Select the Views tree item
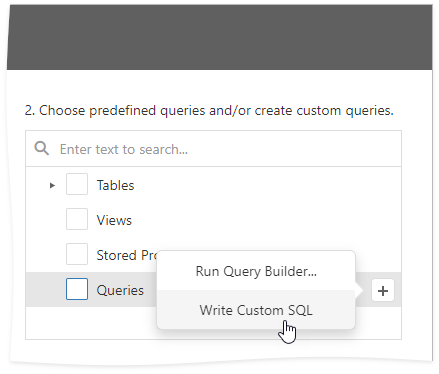This screenshot has height=374, width=439. click(x=114, y=220)
